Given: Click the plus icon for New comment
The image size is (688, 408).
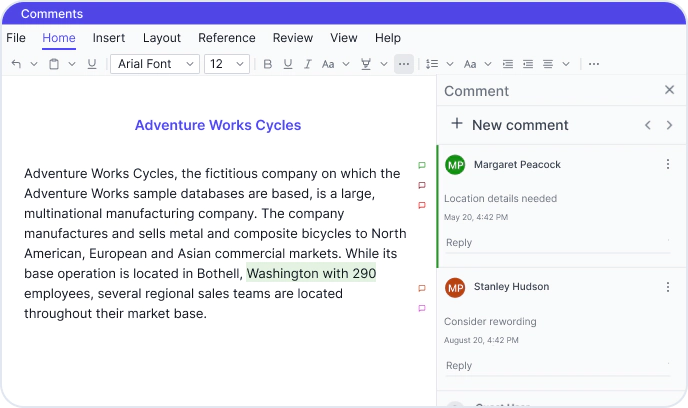Looking at the screenshot, I should click(457, 123).
